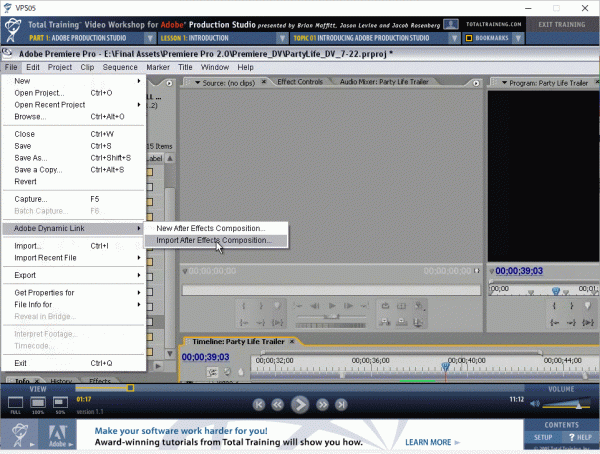Adjust the training volume slider
This screenshot has height=454, width=600.
click(x=579, y=405)
